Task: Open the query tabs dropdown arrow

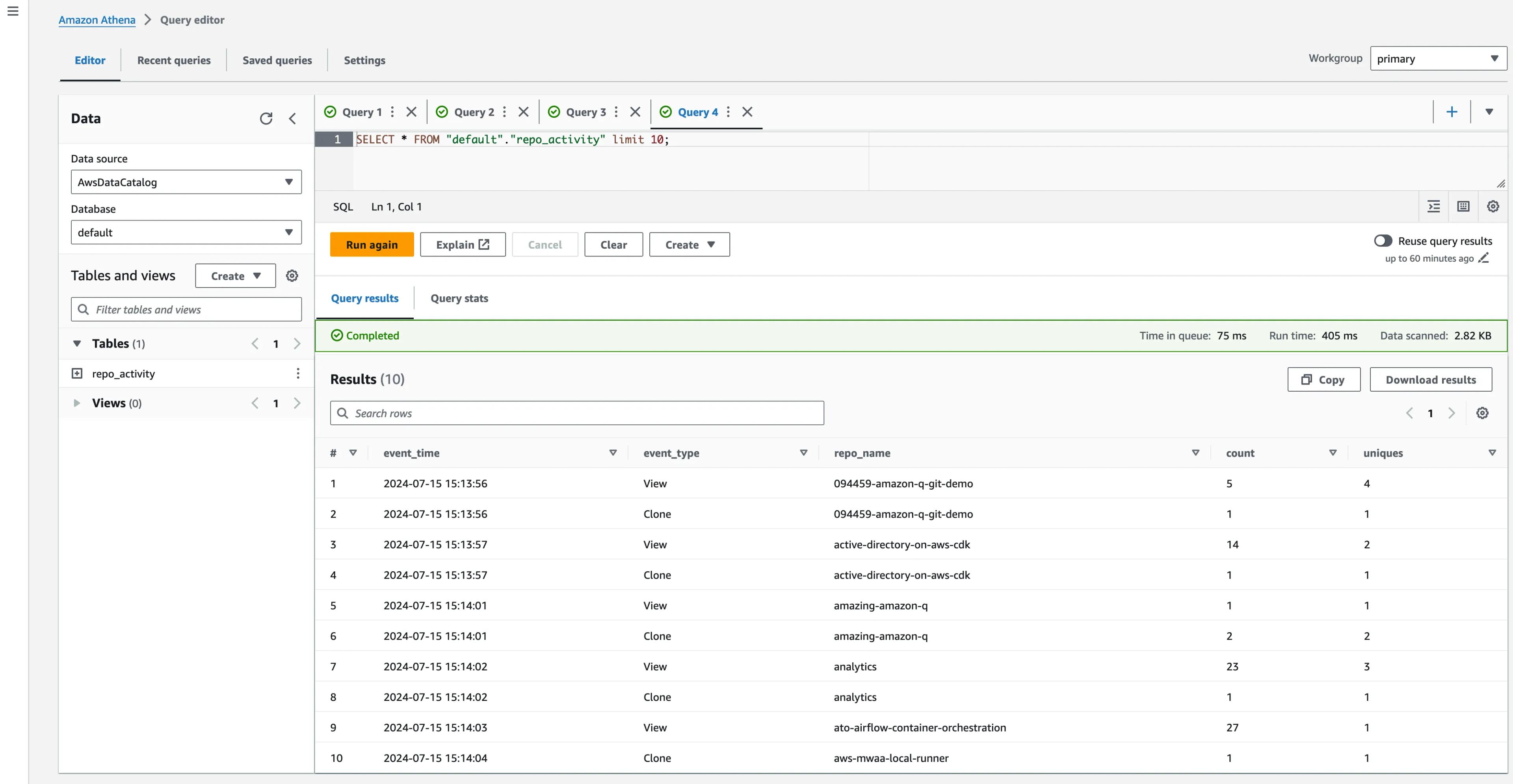Action: point(1489,111)
